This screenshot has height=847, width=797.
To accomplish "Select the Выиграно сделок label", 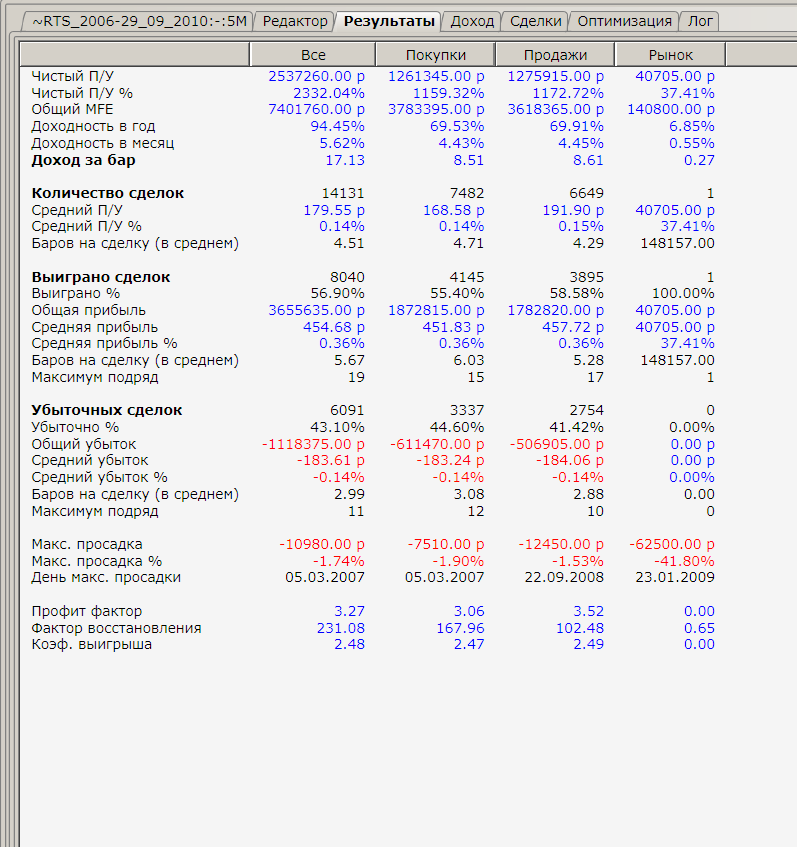I will coord(101,277).
